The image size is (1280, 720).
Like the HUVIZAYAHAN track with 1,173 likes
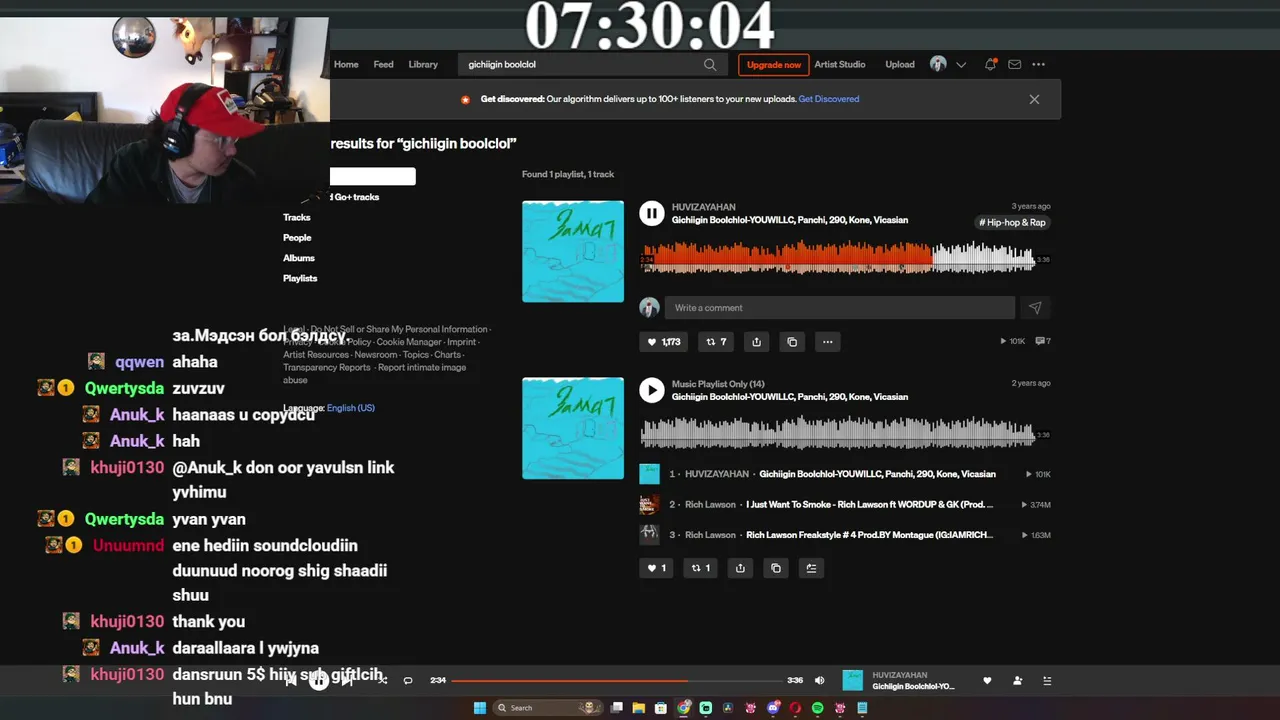(663, 342)
